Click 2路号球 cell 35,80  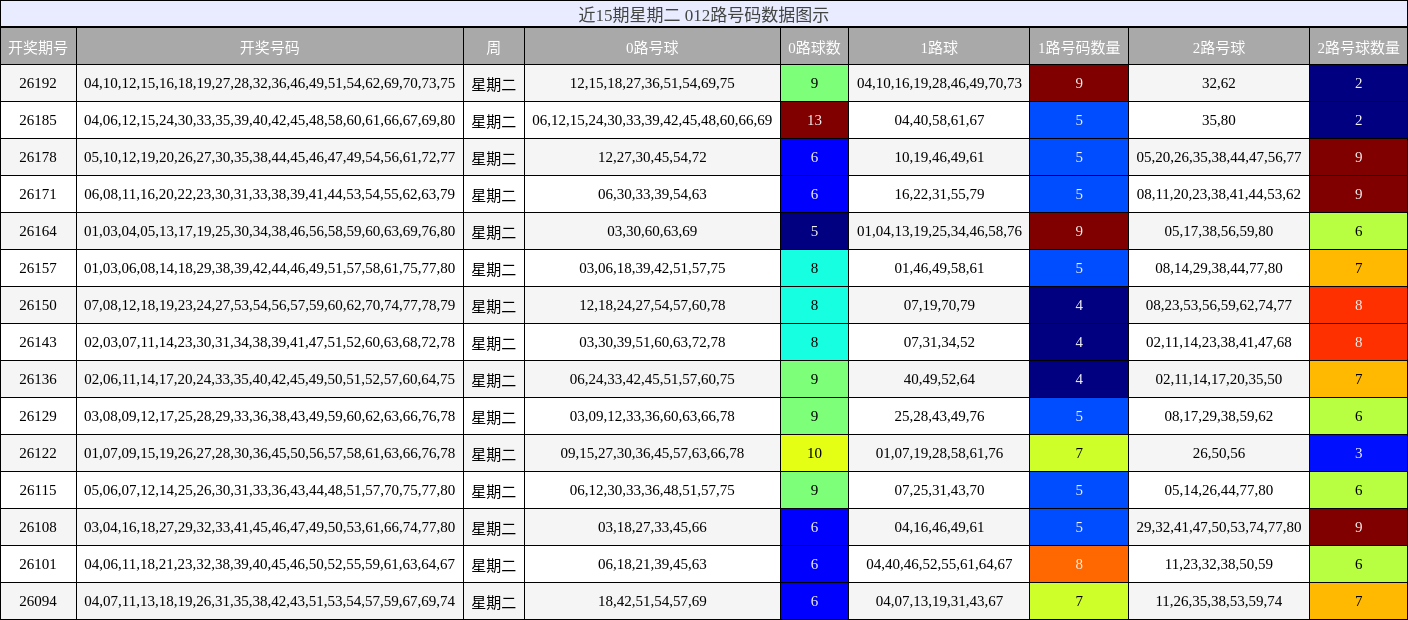click(1219, 120)
